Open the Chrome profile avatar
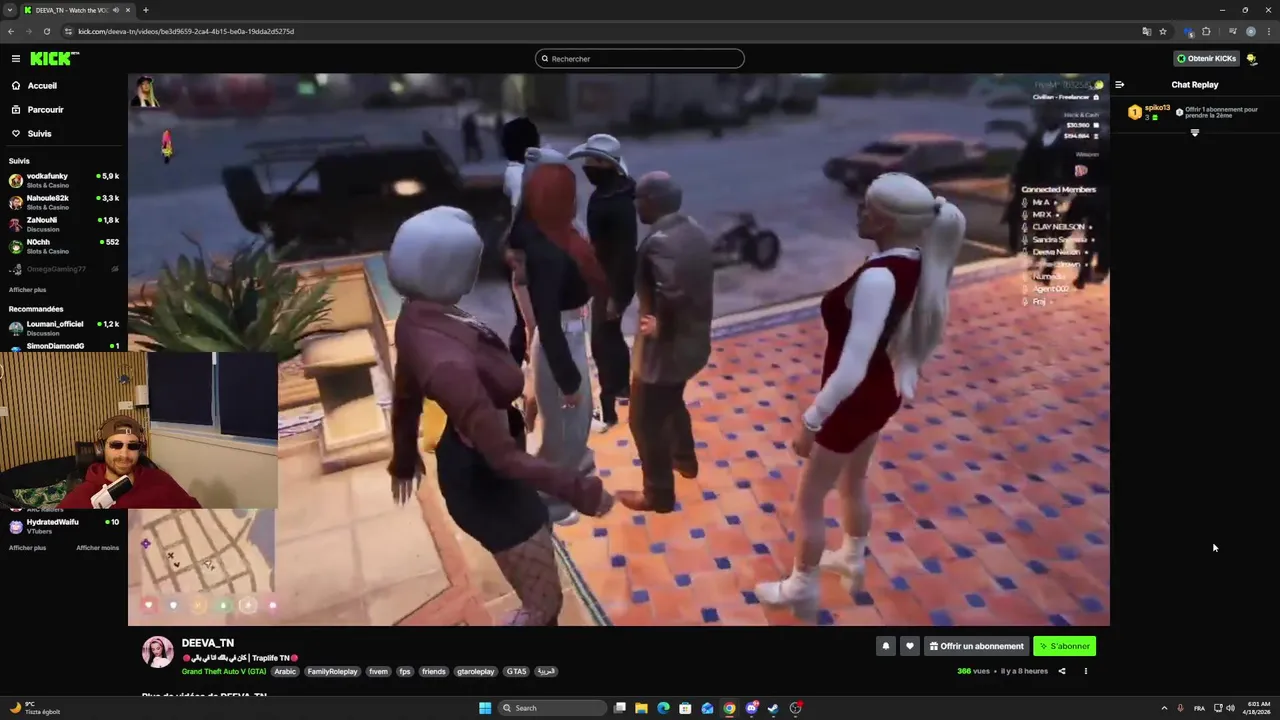Image resolution: width=1280 pixels, height=720 pixels. 1251,31
